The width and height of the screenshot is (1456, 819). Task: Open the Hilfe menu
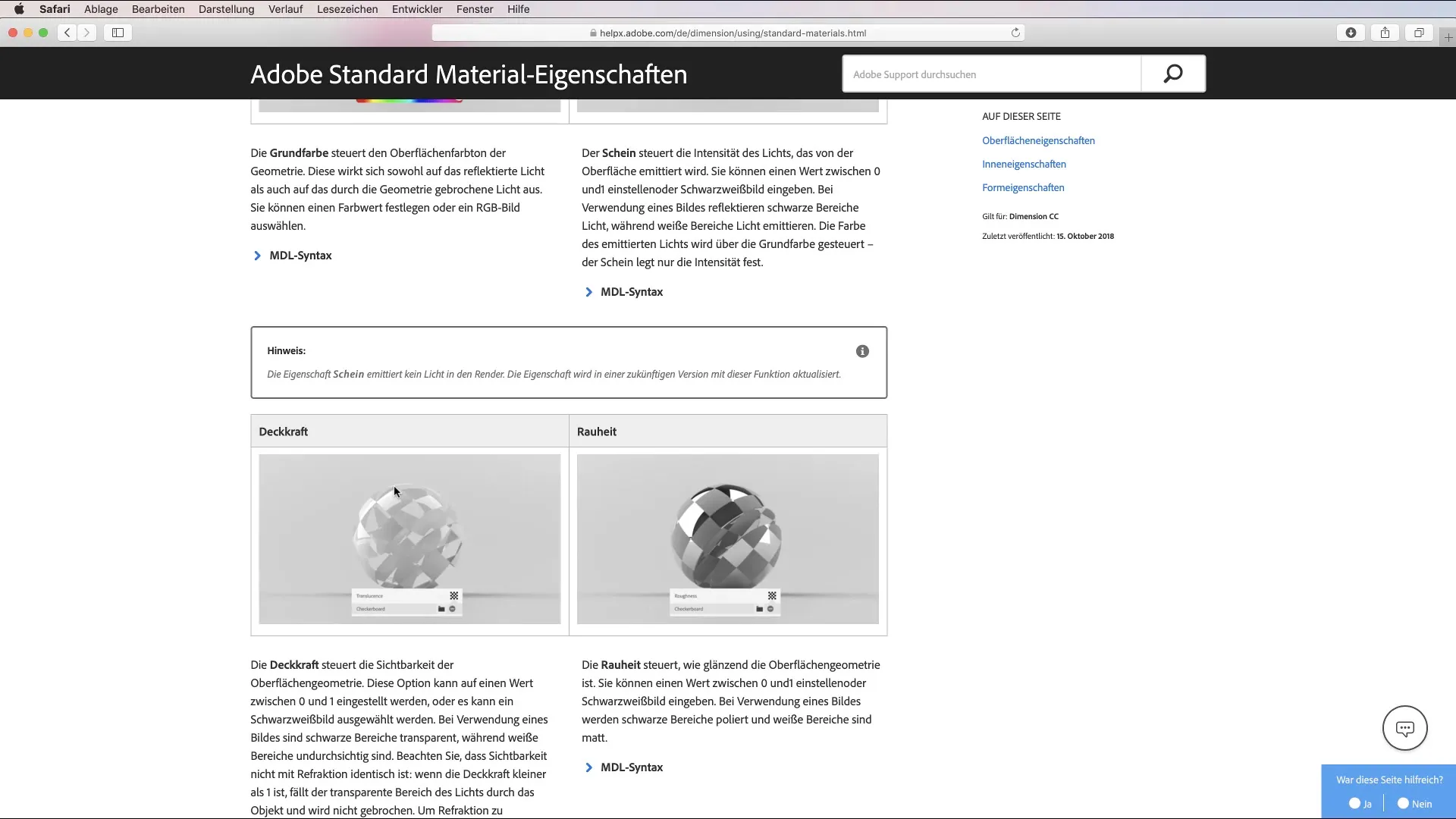[x=519, y=9]
